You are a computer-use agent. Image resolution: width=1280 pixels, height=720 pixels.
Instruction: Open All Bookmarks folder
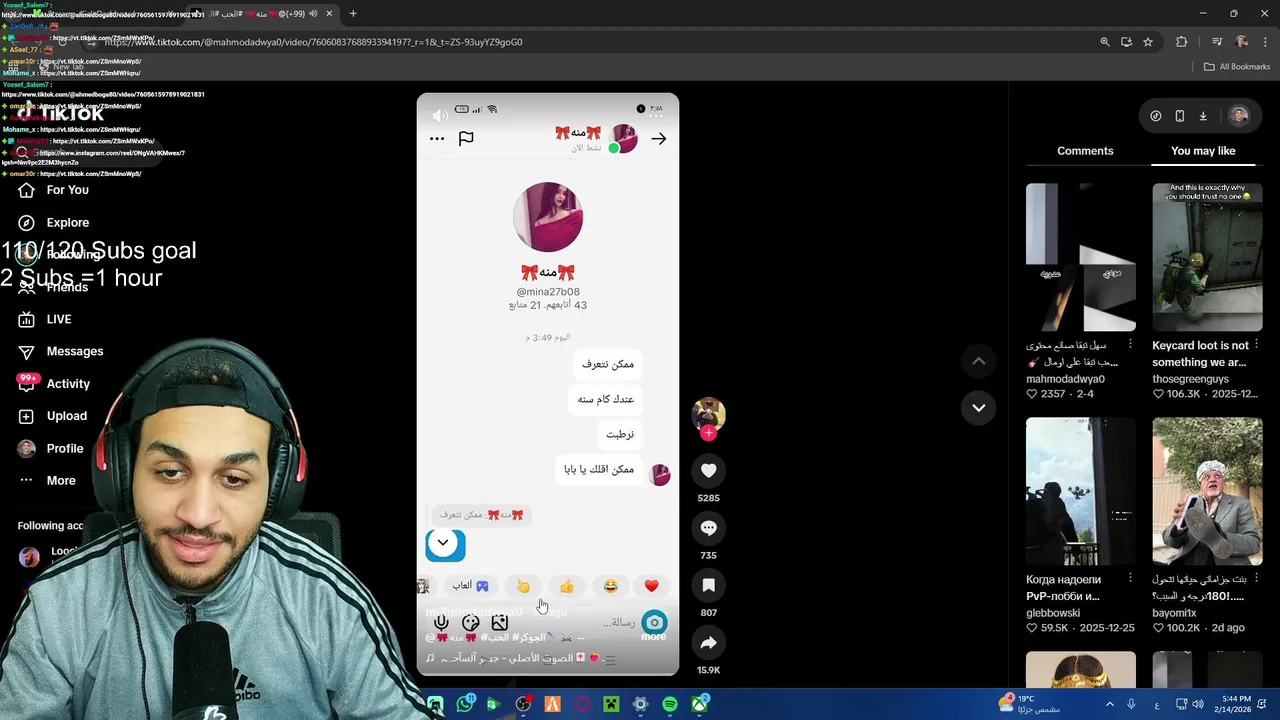(x=1237, y=67)
